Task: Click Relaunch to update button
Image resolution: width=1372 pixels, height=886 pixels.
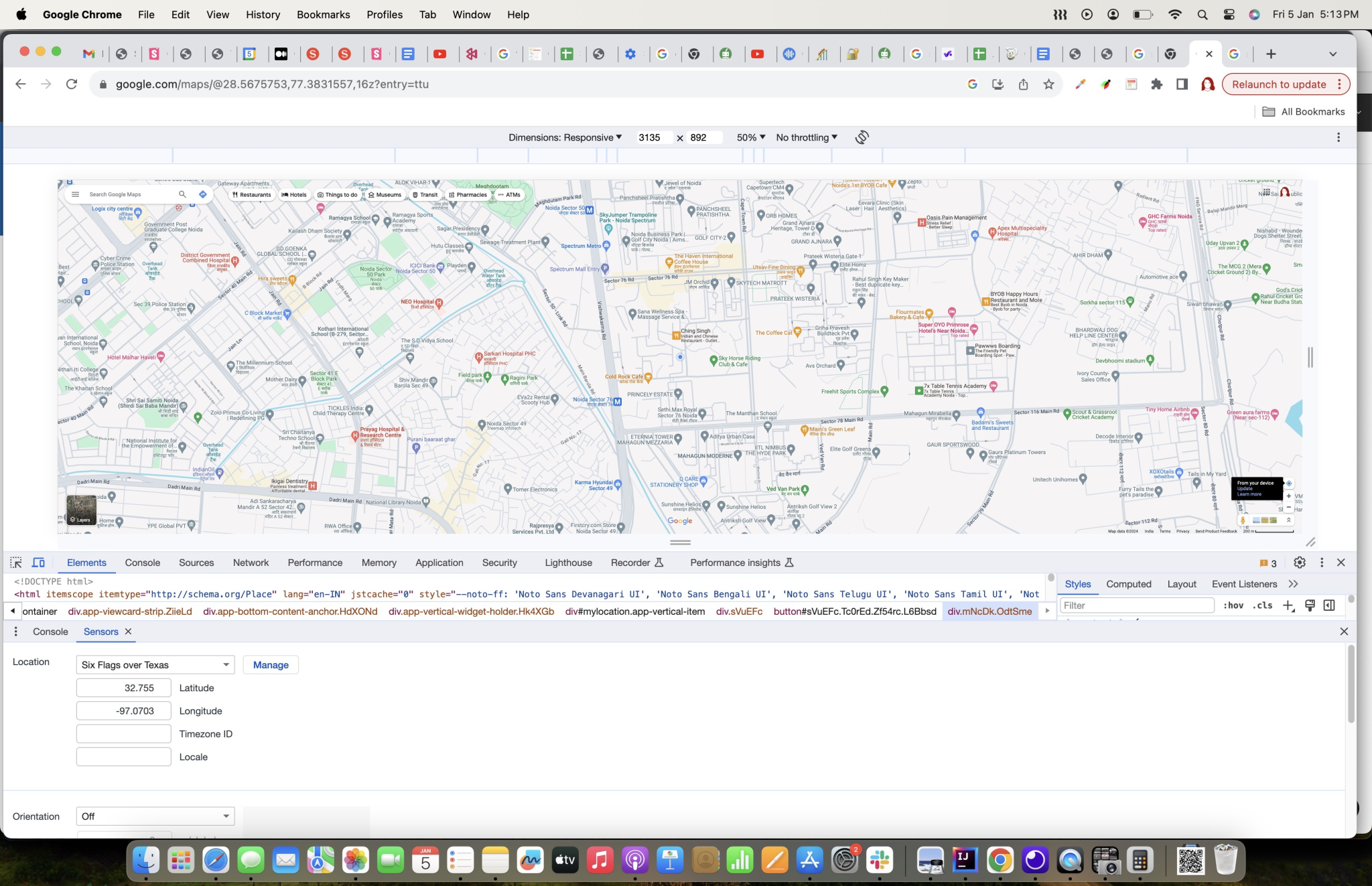Action: 1278,84
